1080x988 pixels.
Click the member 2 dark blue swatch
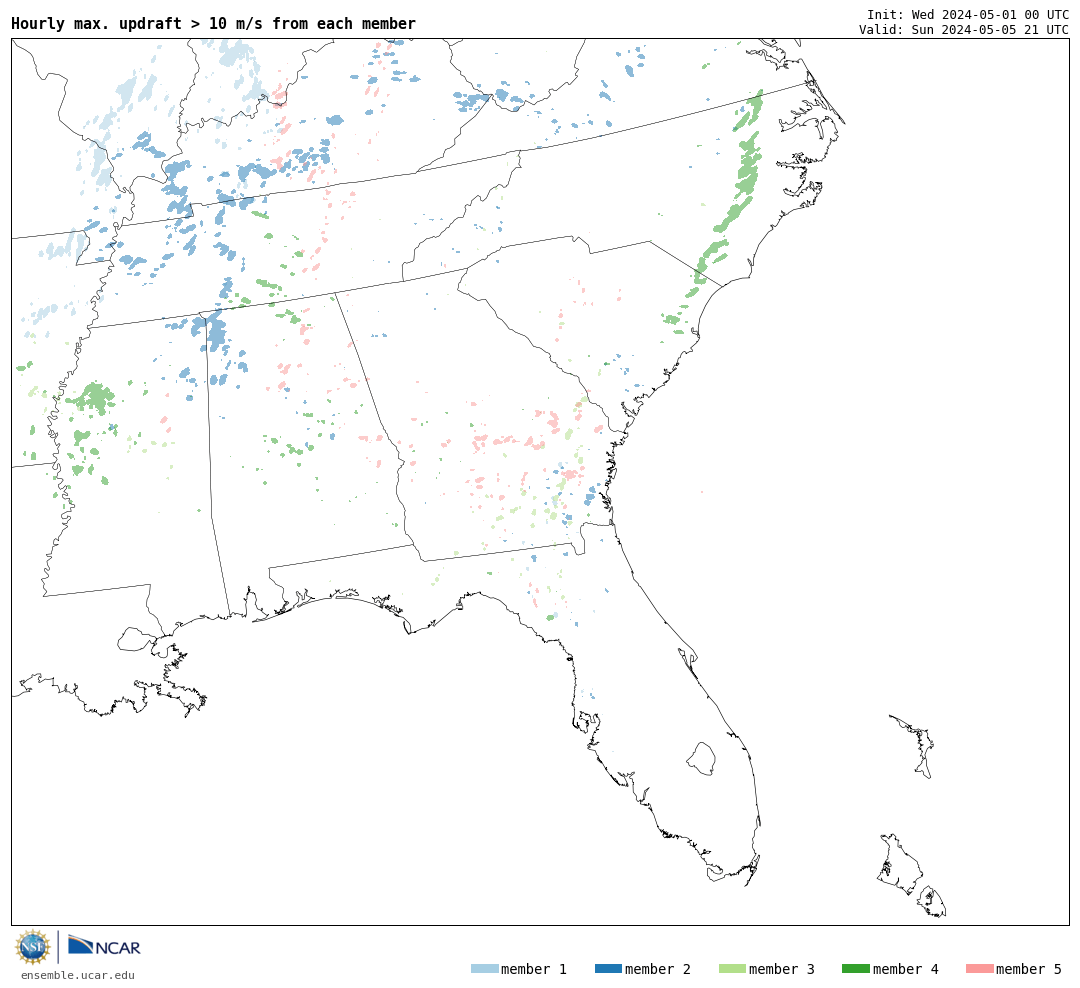(608, 969)
